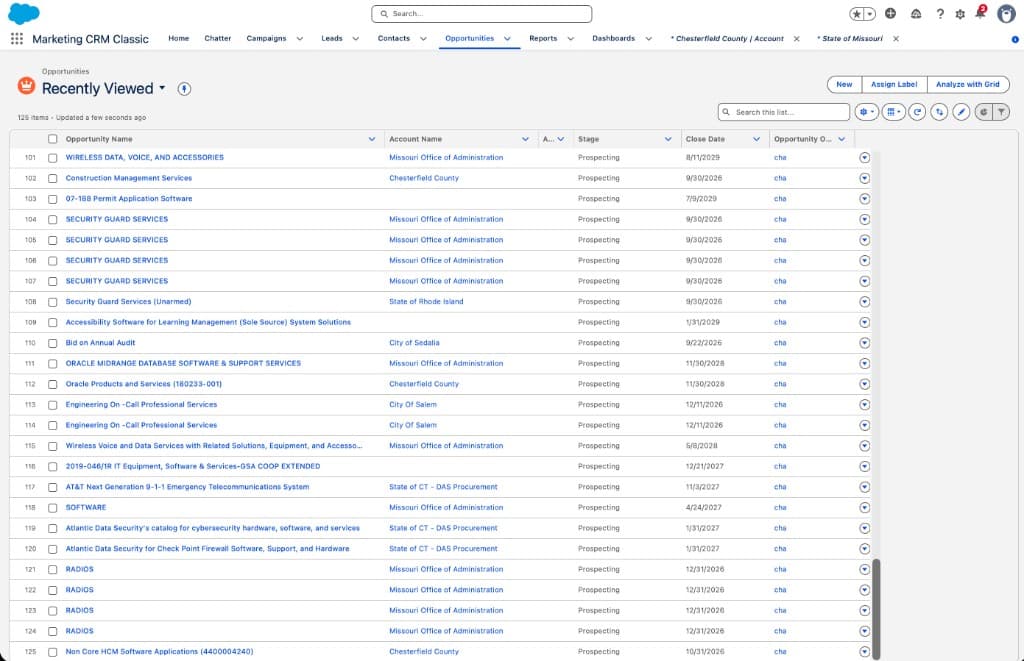Check the Bid on Annual Audit row

pyautogui.click(x=53, y=344)
